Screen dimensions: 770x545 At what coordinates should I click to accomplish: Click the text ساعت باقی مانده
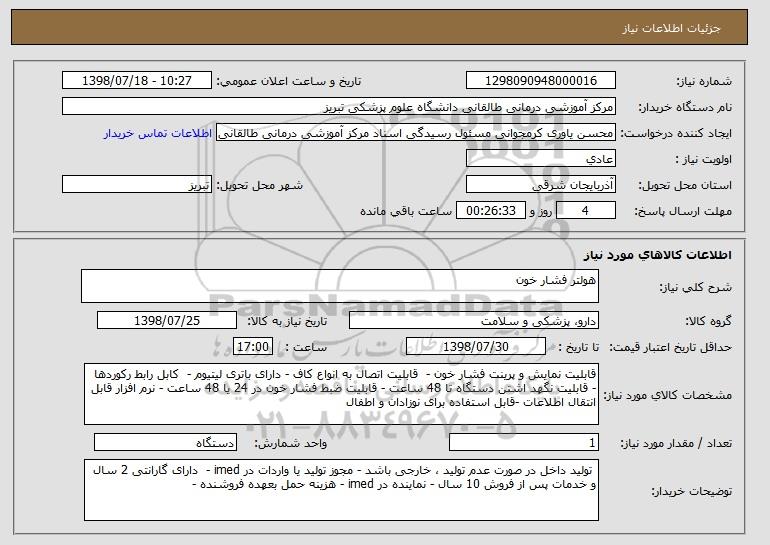pos(406,211)
